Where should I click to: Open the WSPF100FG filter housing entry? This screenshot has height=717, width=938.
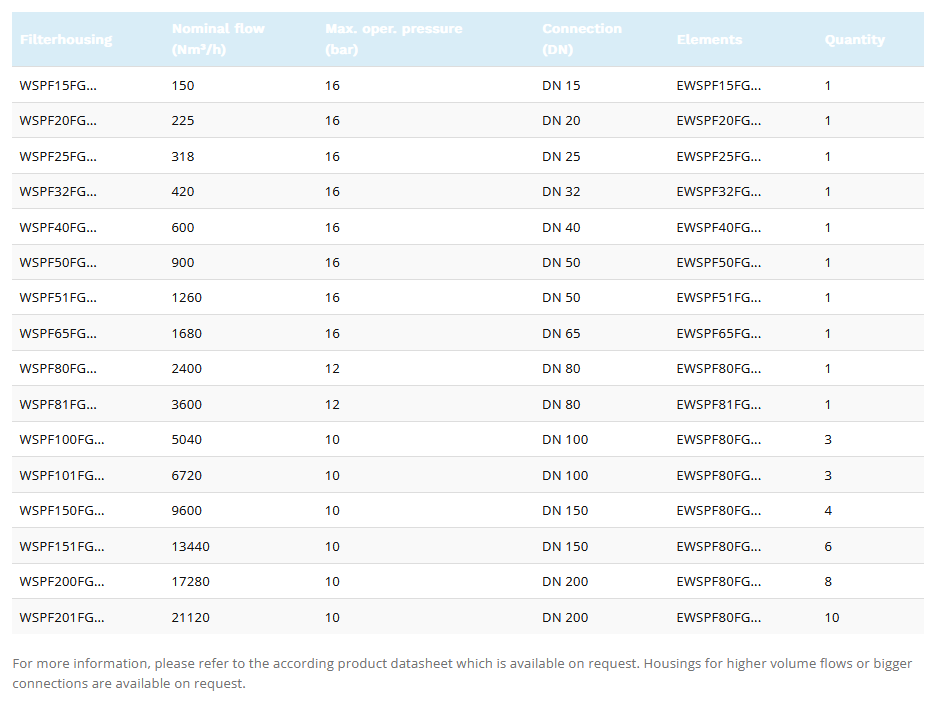62,440
